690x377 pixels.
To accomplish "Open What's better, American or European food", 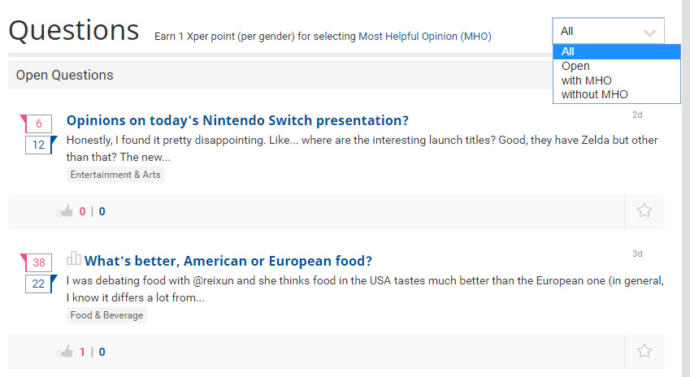I will (x=228, y=261).
